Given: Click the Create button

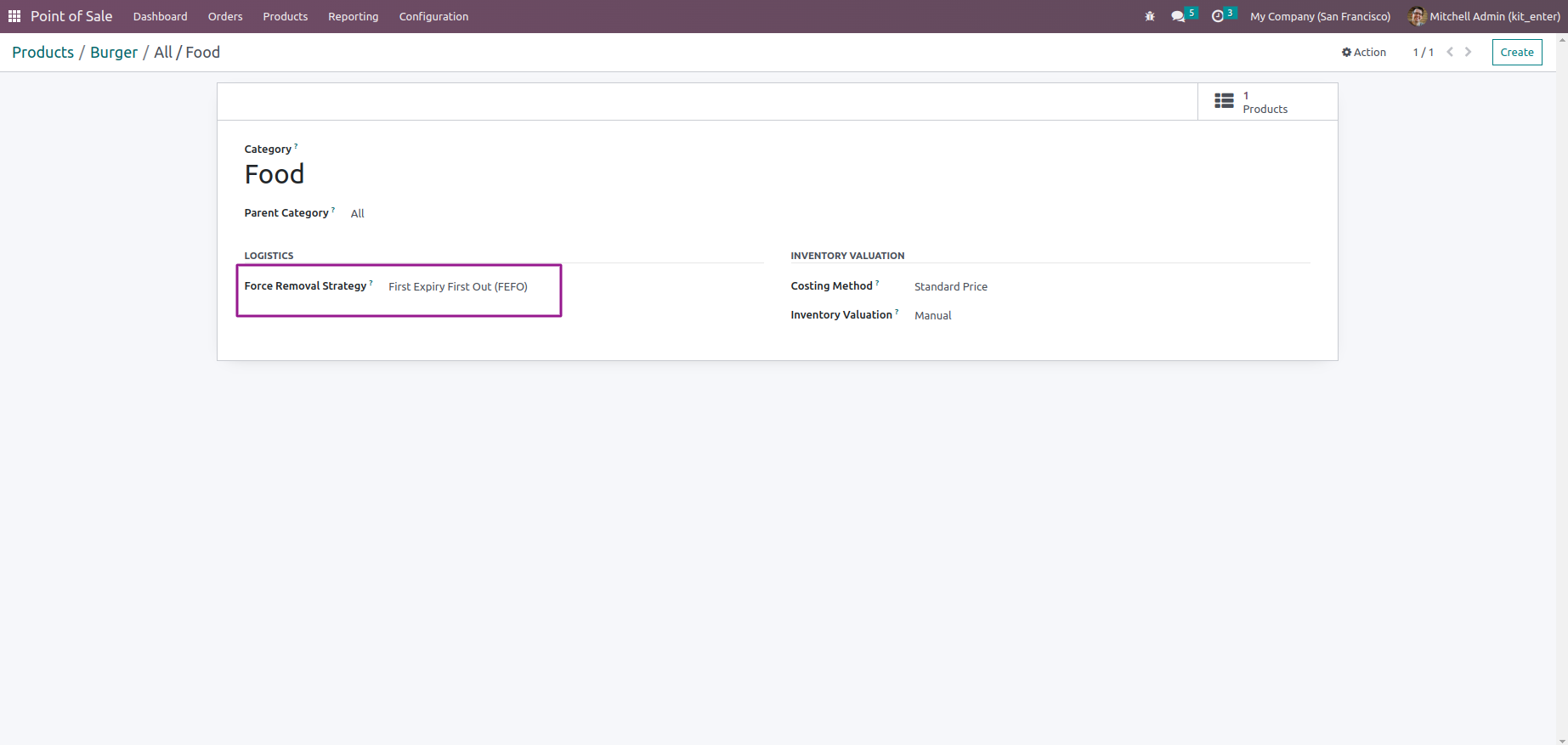Looking at the screenshot, I should 1517,52.
